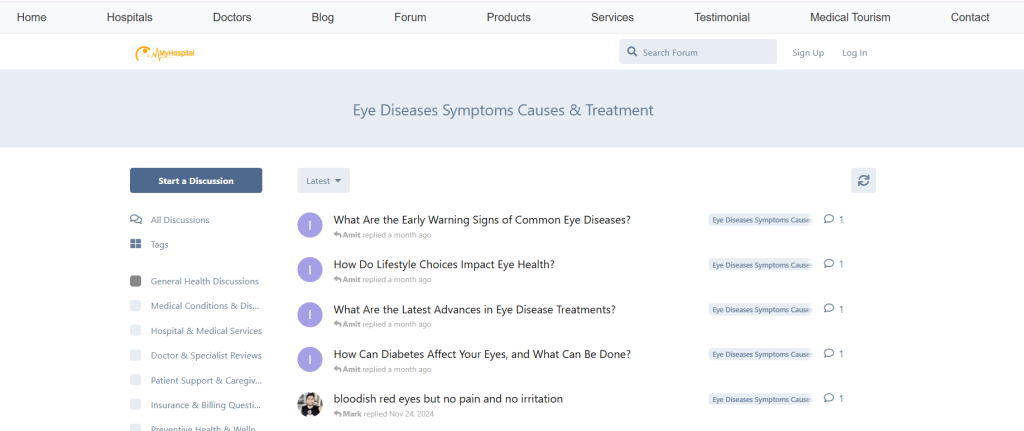Click the search magnifier icon
This screenshot has height=431, width=1024.
[632, 52]
